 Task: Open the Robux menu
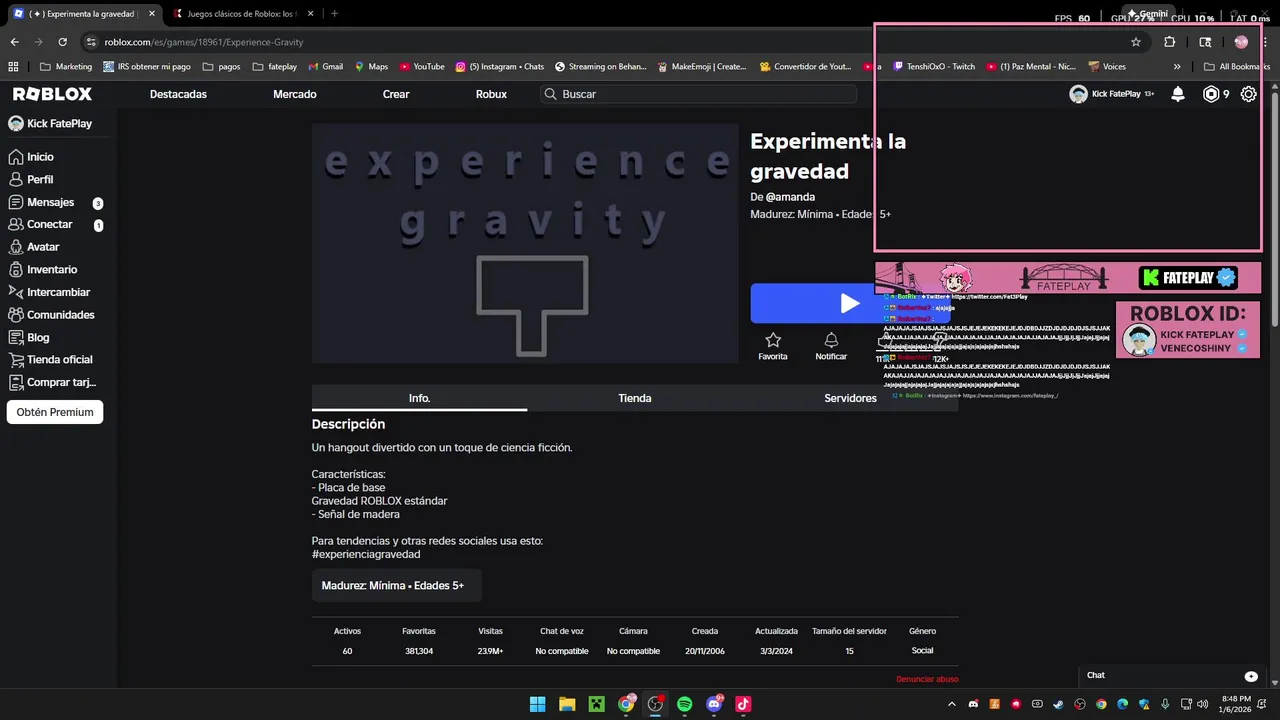[491, 94]
